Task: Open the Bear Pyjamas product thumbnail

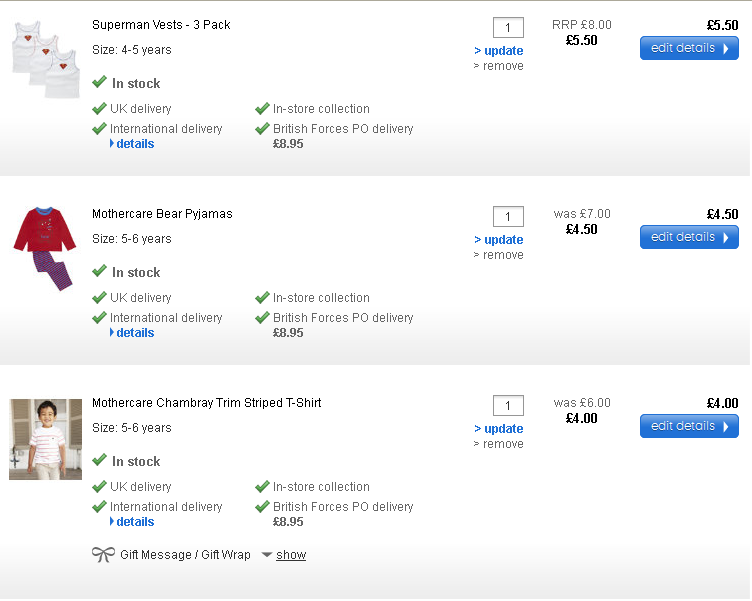Action: click(45, 248)
